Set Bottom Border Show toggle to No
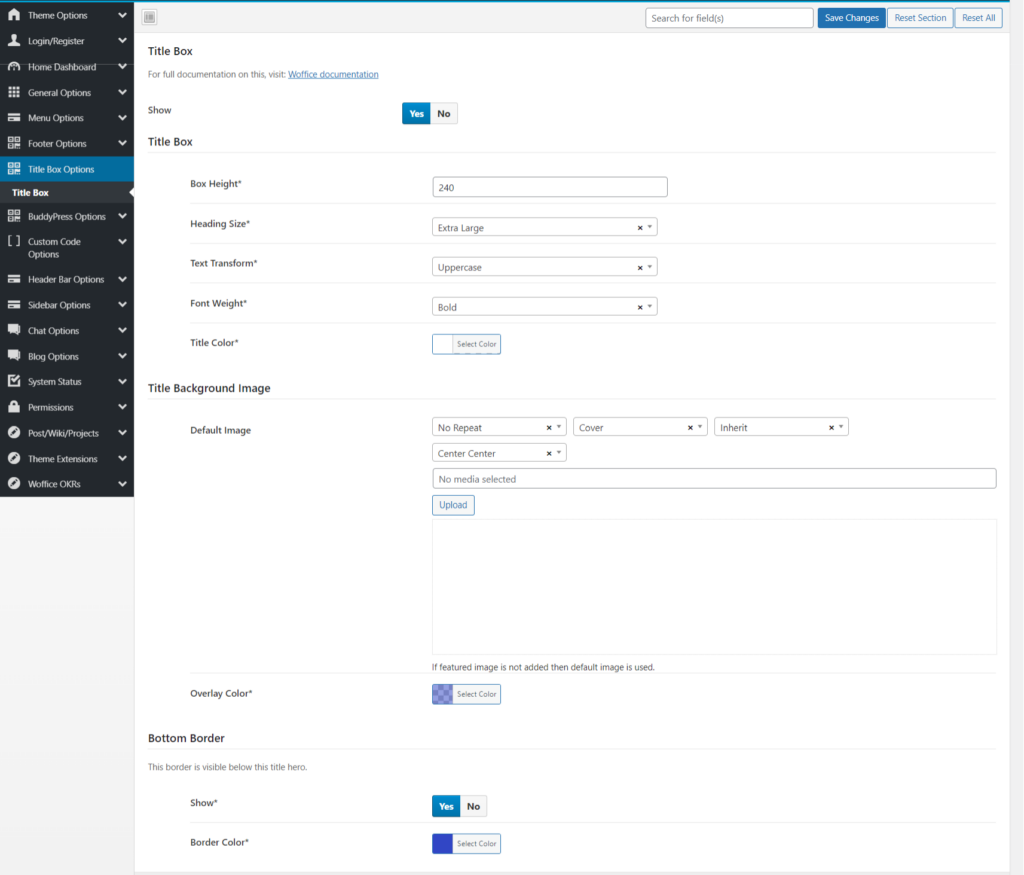The width and height of the screenshot is (1024, 875). 474,807
